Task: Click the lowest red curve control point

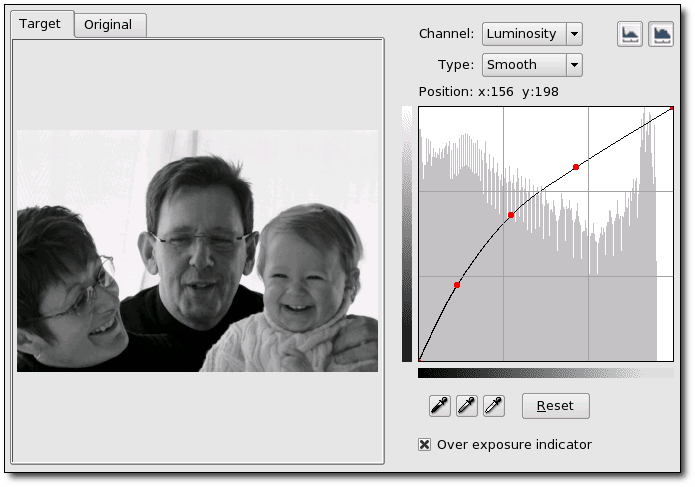Action: click(457, 285)
